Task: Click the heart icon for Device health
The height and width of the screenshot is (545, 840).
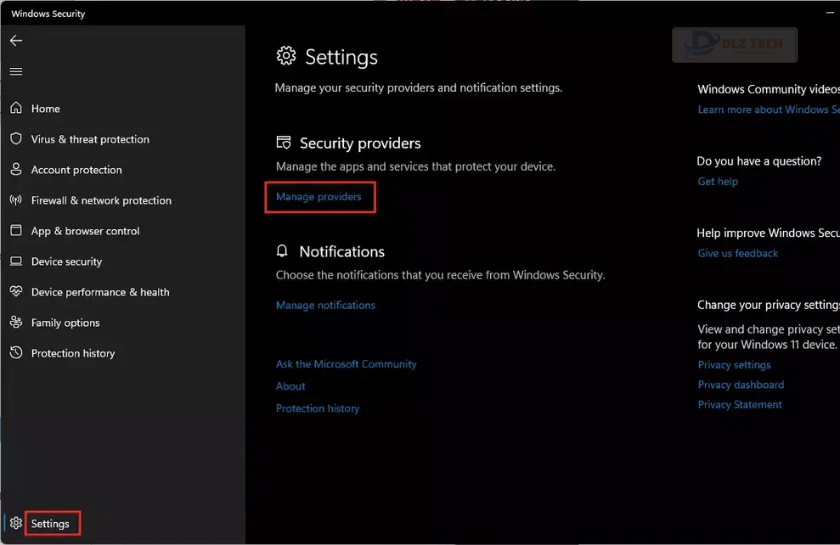Action: pos(16,292)
